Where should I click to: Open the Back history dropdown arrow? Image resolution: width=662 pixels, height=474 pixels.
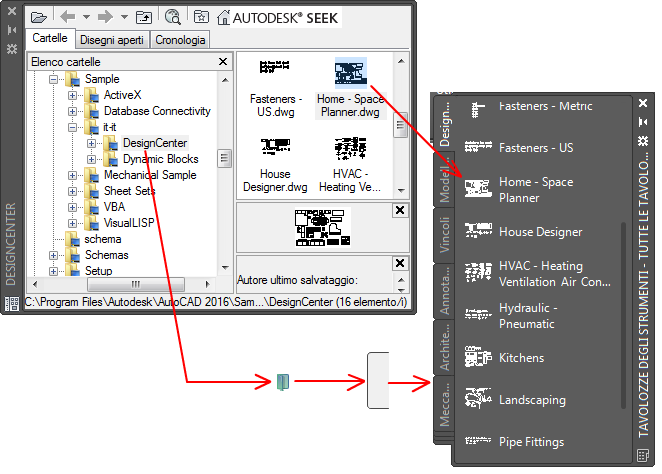tap(86, 17)
